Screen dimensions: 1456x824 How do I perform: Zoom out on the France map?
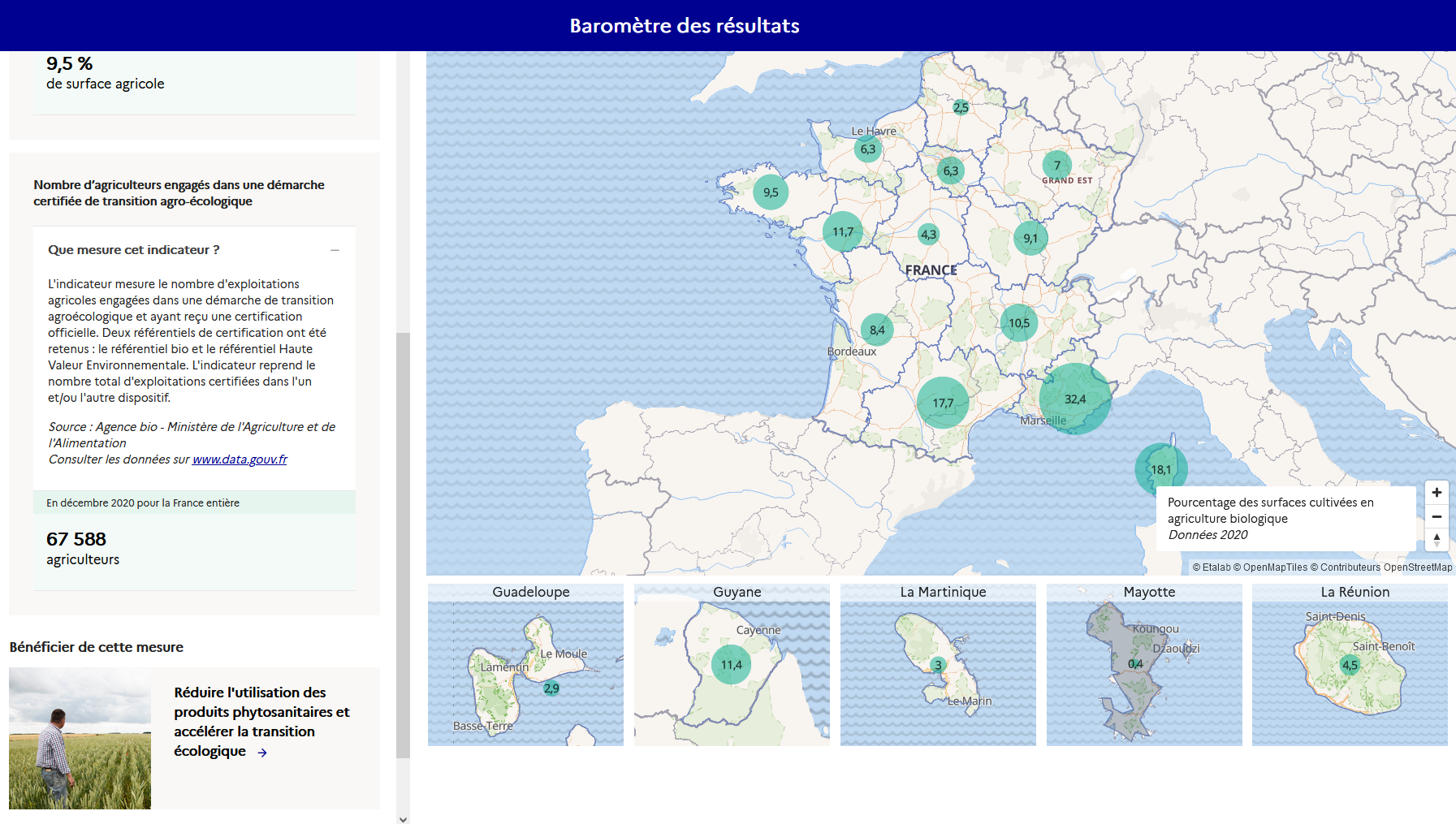pyautogui.click(x=1437, y=516)
